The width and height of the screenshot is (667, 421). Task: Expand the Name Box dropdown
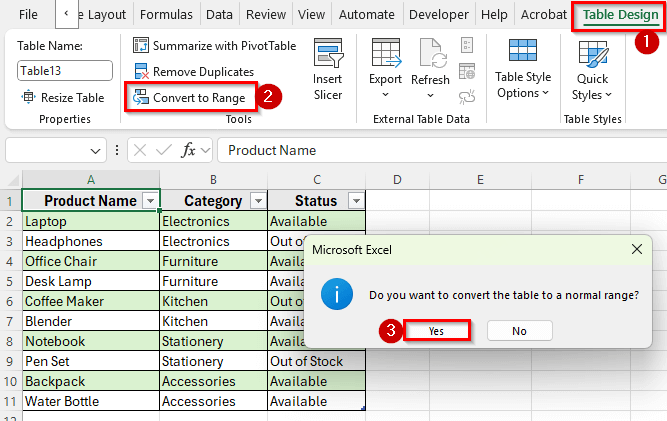(x=96, y=151)
